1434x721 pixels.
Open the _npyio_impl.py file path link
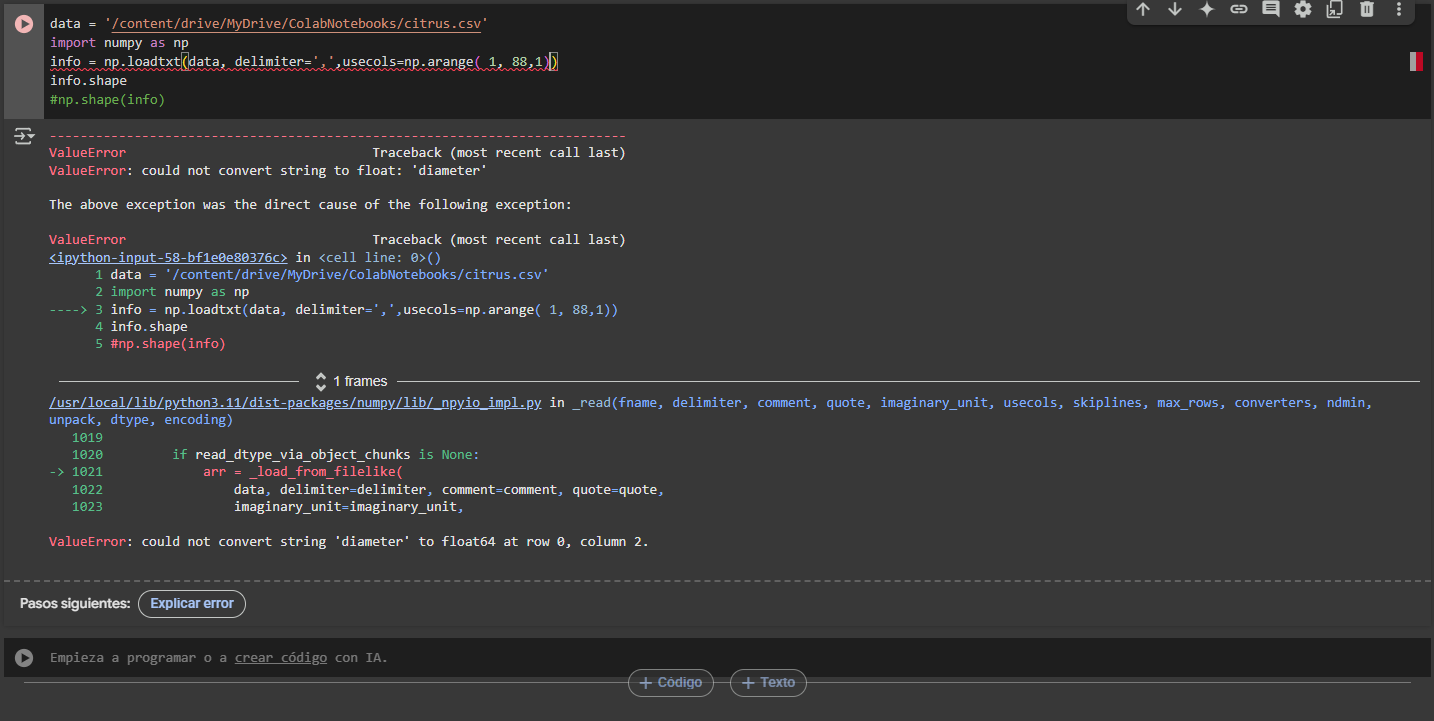tap(296, 402)
